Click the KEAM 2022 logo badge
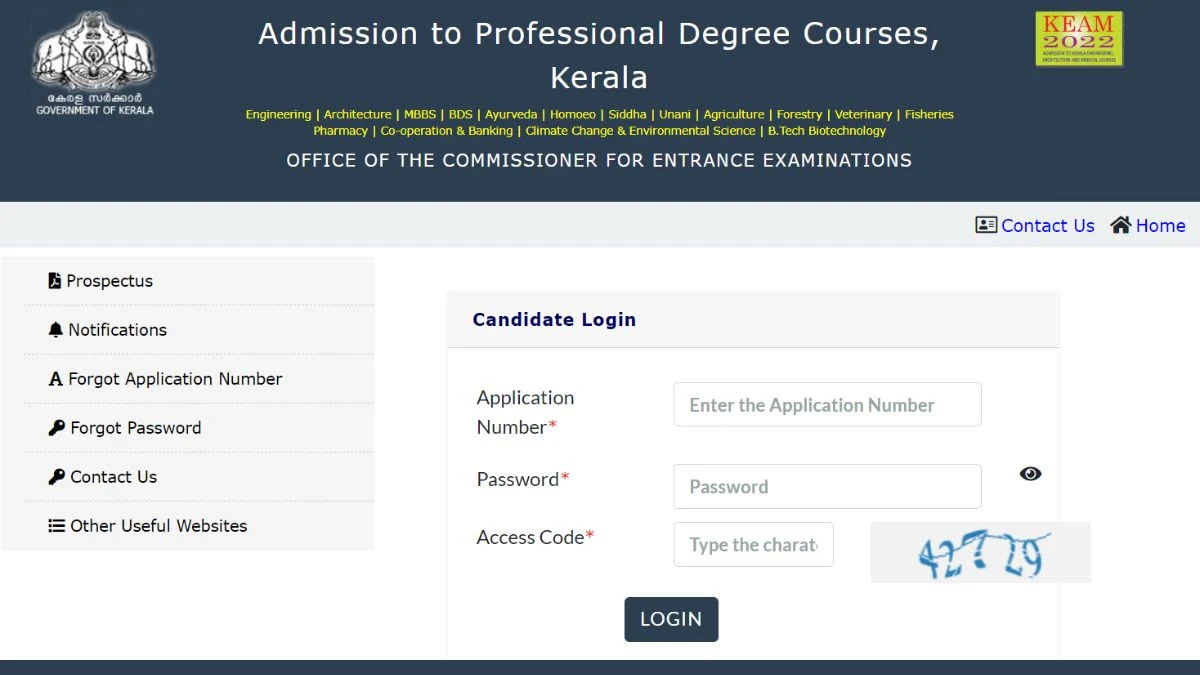 point(1079,39)
